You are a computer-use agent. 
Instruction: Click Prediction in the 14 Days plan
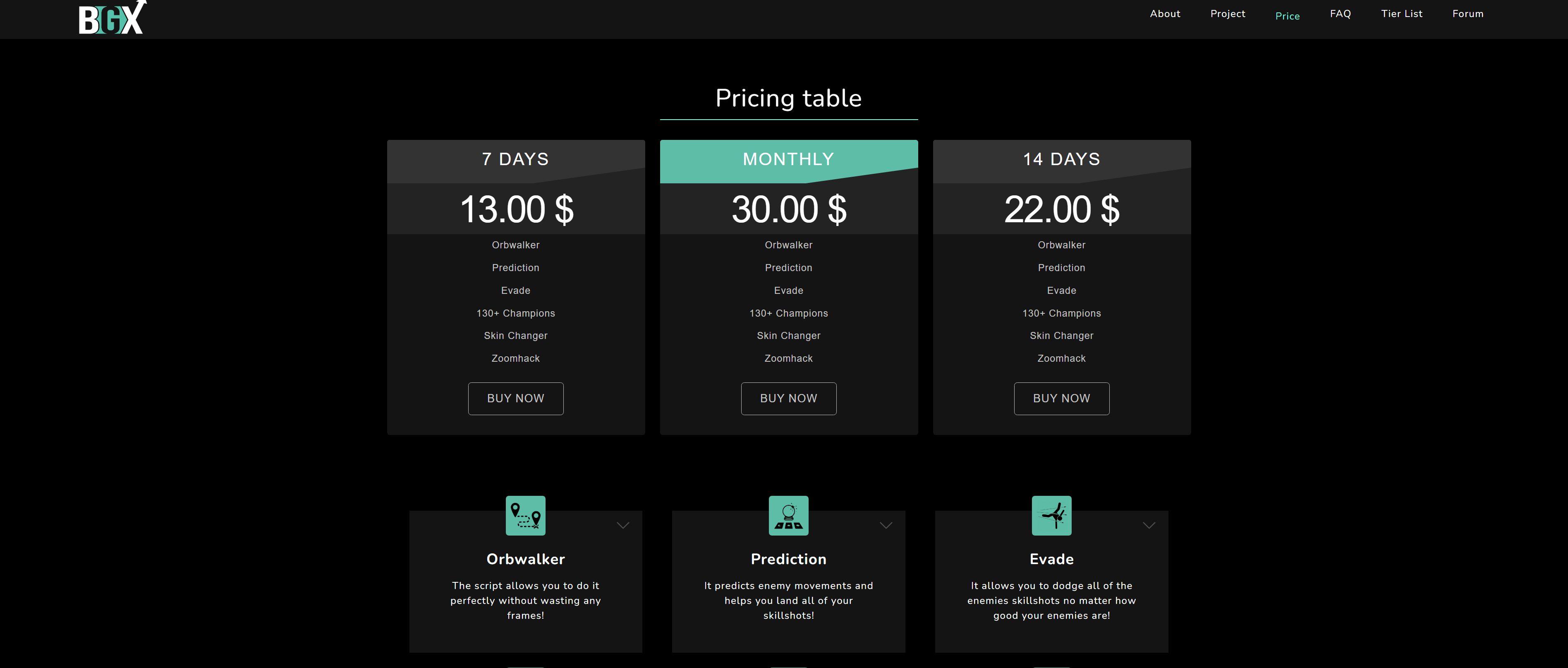[x=1061, y=268]
